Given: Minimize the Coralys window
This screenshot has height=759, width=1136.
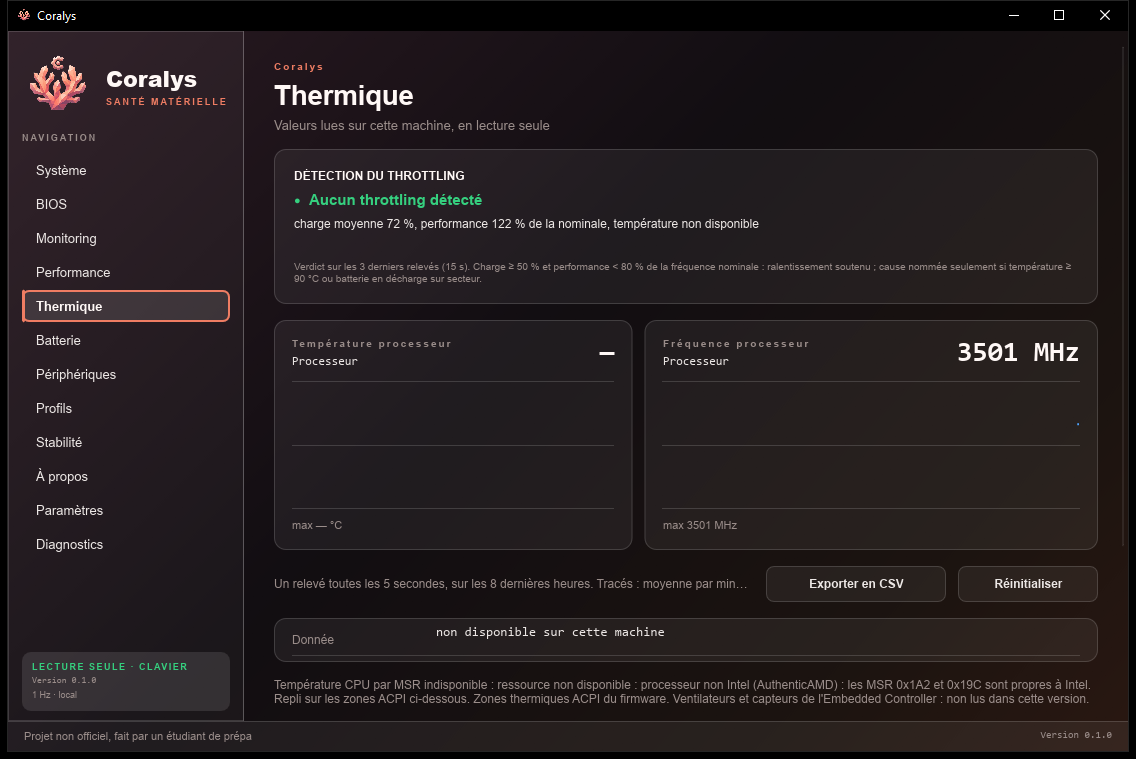Looking at the screenshot, I should (x=1014, y=15).
